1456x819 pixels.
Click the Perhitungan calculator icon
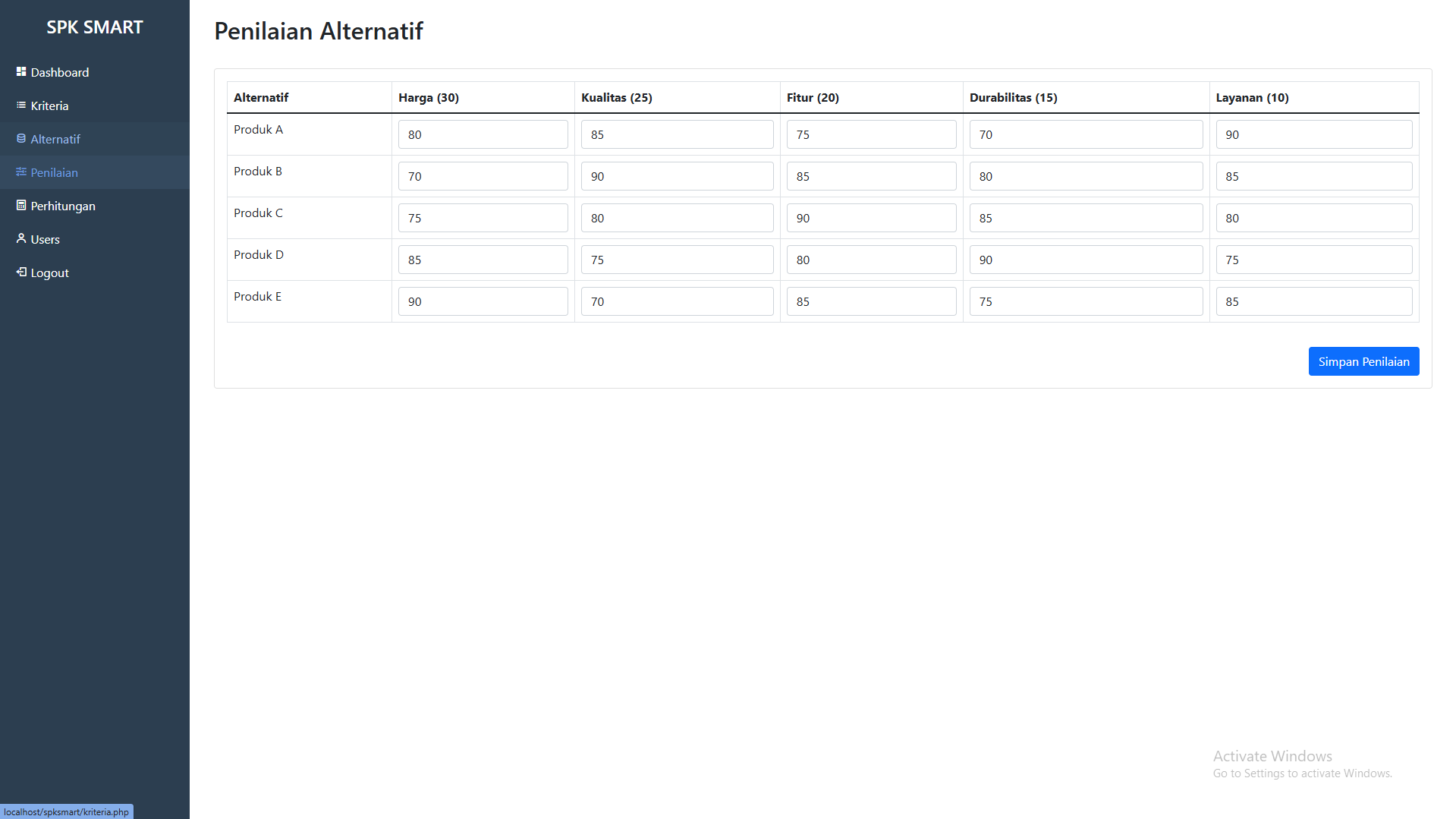coord(21,205)
